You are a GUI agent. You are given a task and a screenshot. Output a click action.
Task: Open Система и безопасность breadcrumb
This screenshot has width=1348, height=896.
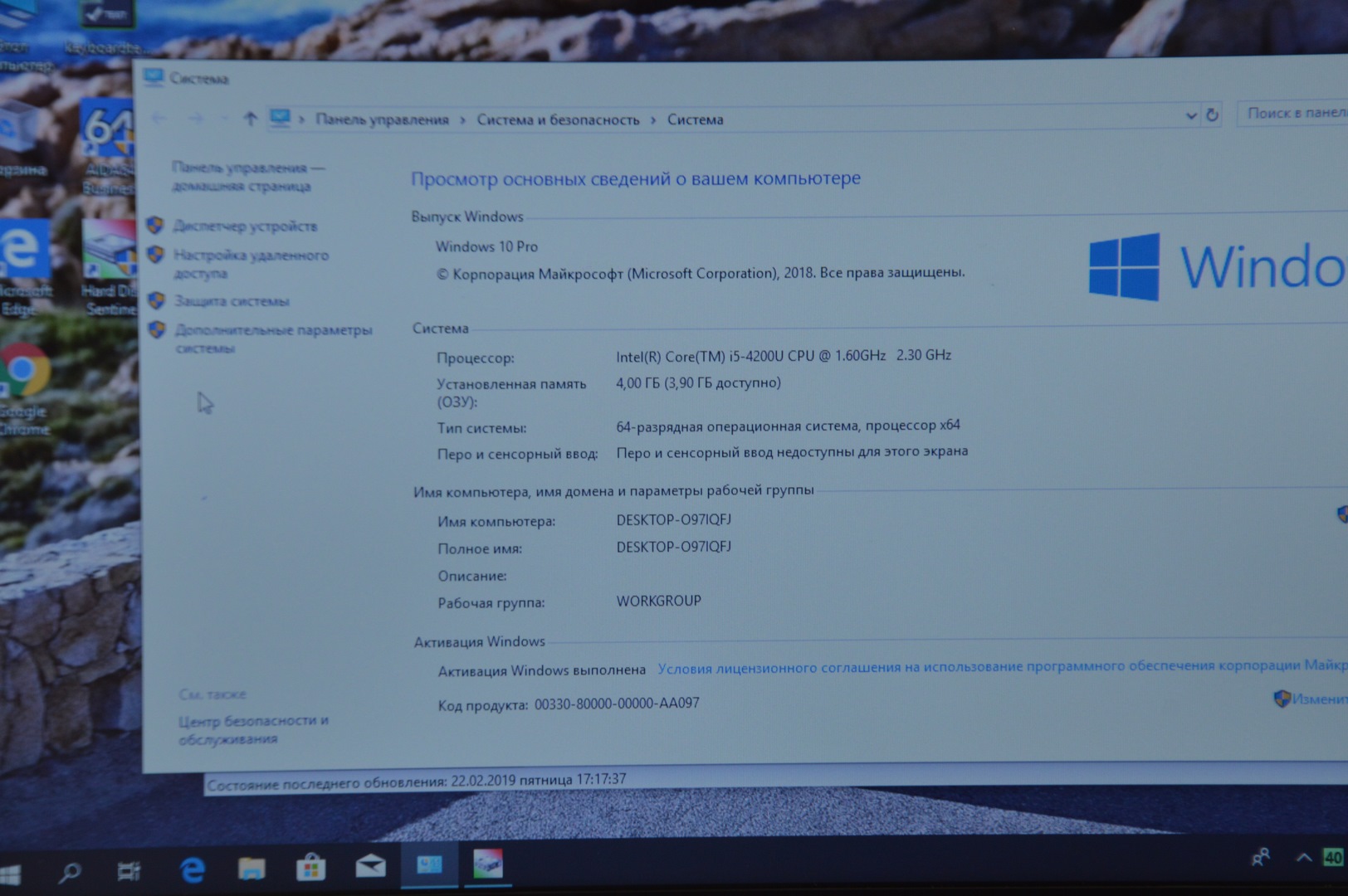click(558, 119)
